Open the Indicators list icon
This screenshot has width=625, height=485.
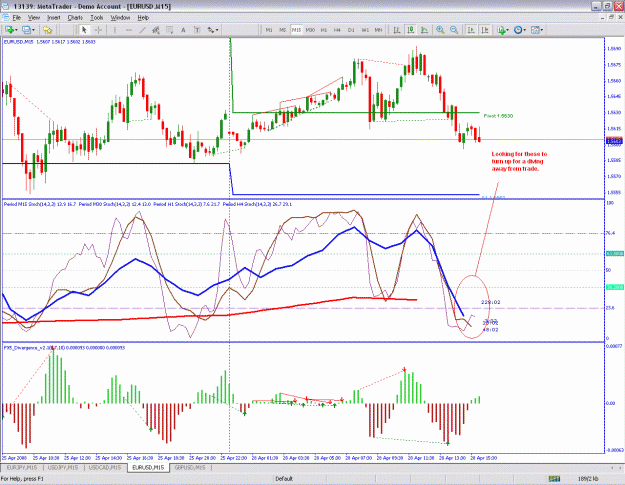pyautogui.click(x=501, y=30)
